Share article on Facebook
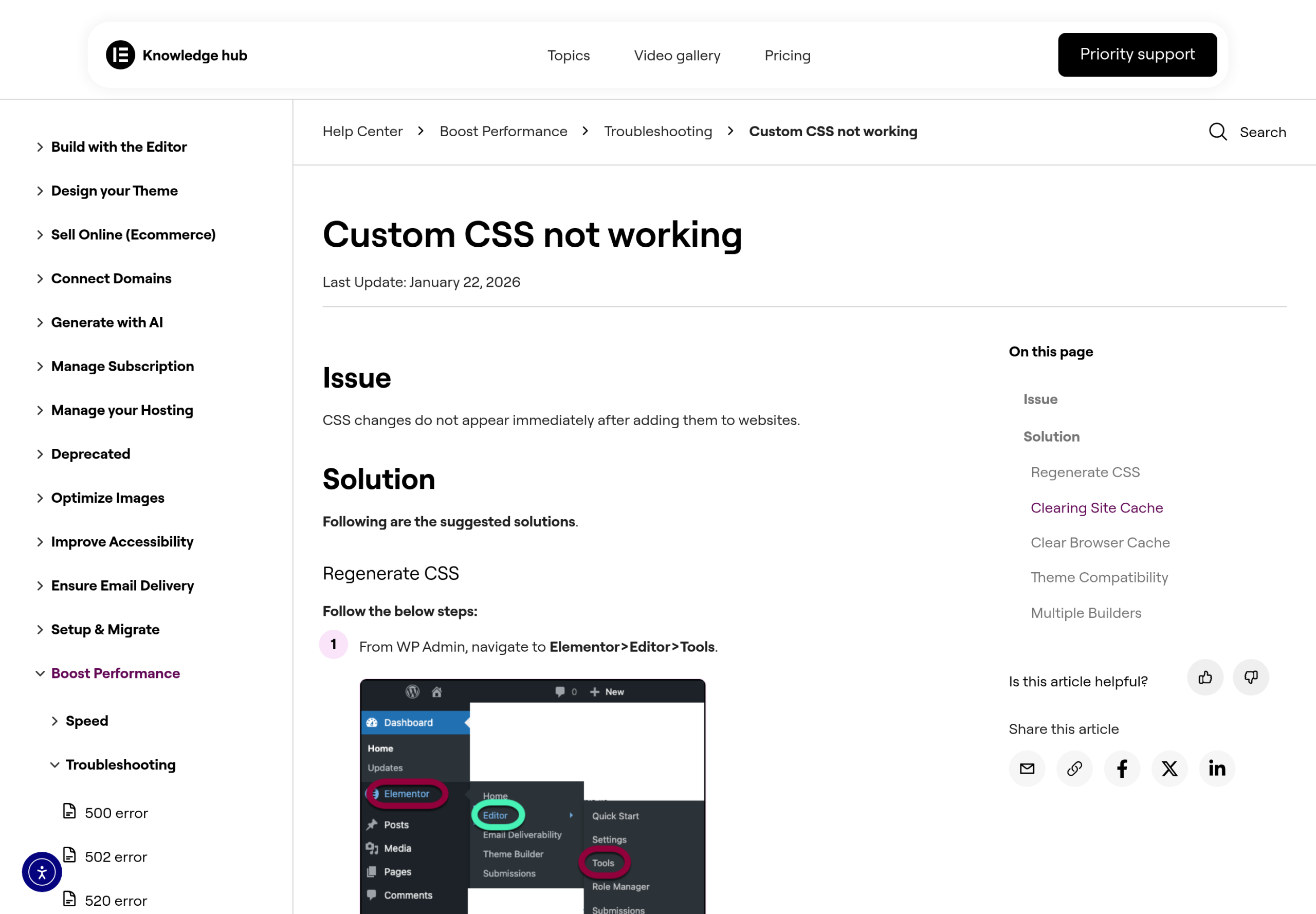Screen dimensions: 1316x914 (x=1122, y=769)
